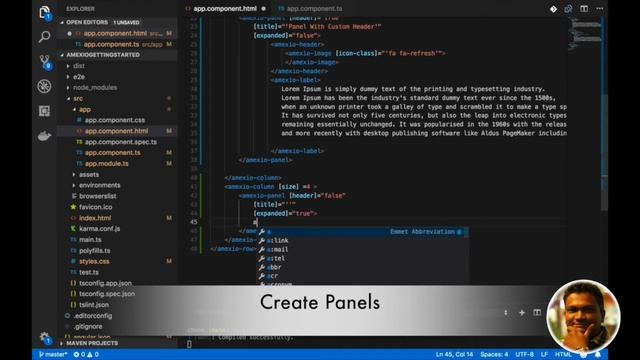The image size is (640, 360).
Task: Open main.ts file
Action: click(x=90, y=240)
